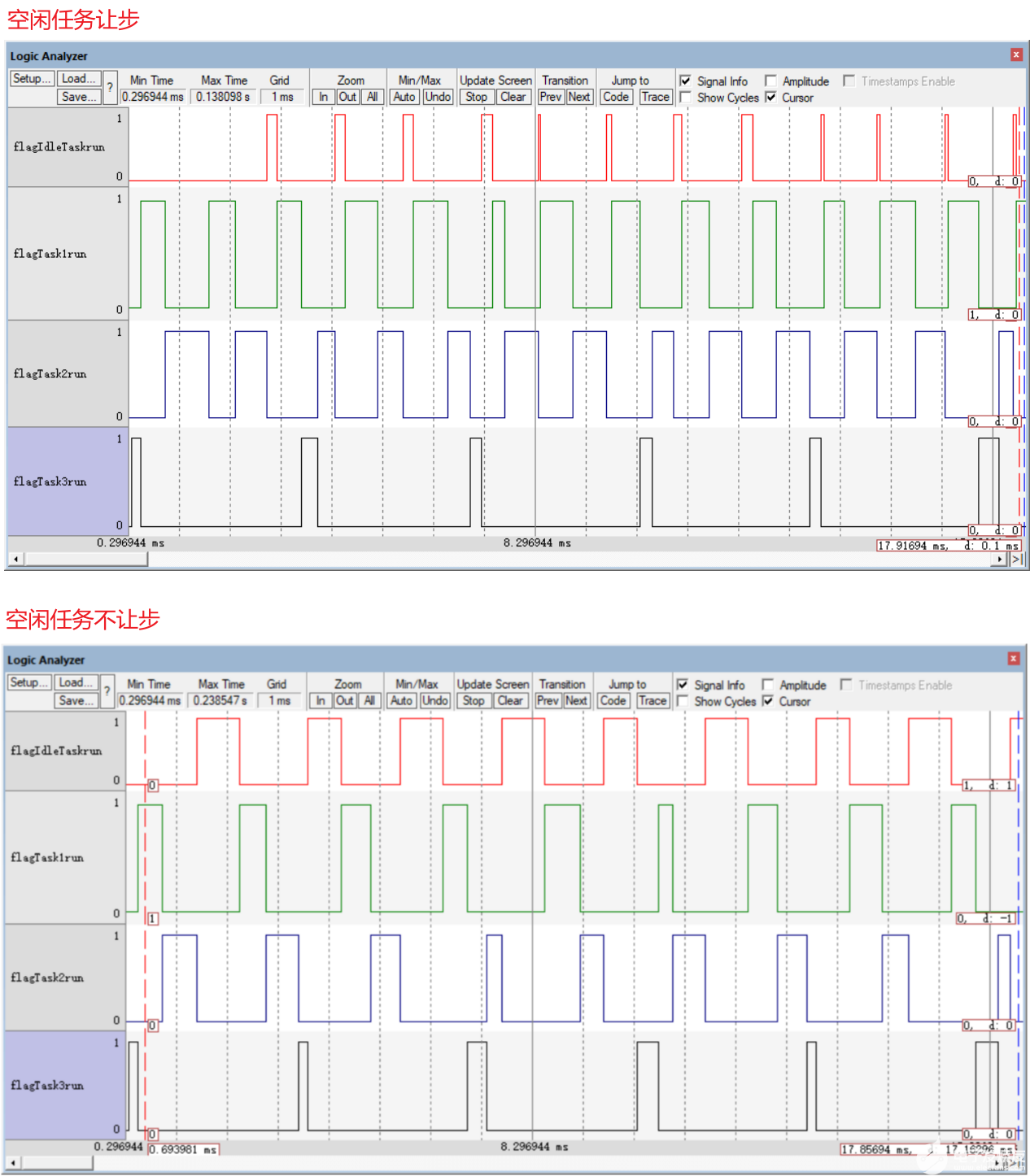1030x1176 pixels.
Task: Click Save in the 空闲任务不让步 analyzer window
Action: point(76,700)
